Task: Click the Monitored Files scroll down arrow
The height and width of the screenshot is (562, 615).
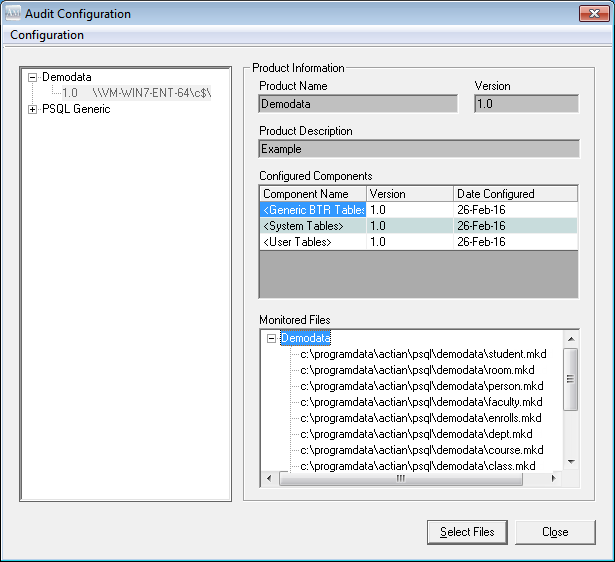Action: point(571,462)
